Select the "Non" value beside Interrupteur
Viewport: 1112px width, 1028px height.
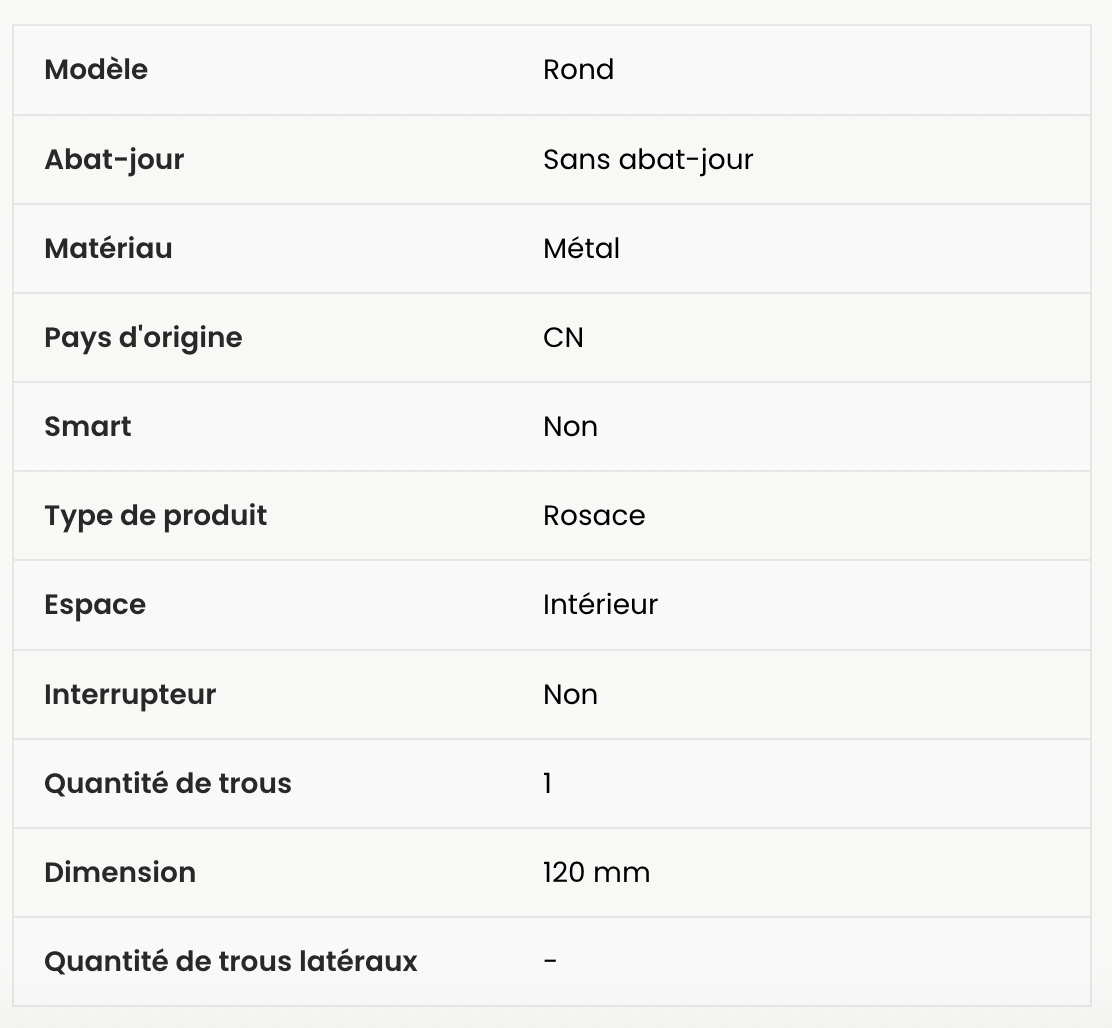[570, 694]
